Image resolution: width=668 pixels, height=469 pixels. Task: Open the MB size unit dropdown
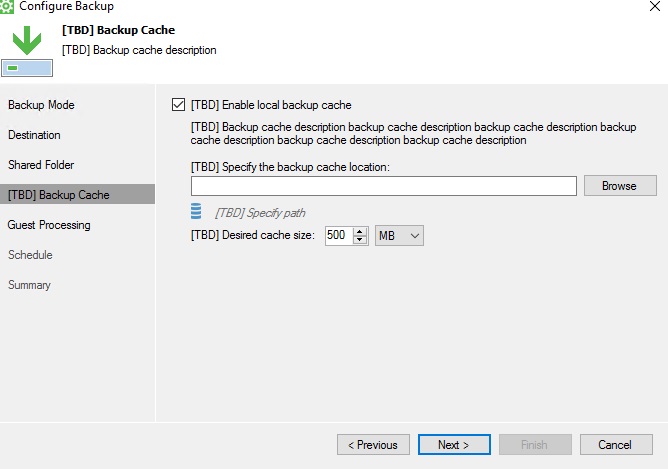(x=399, y=236)
